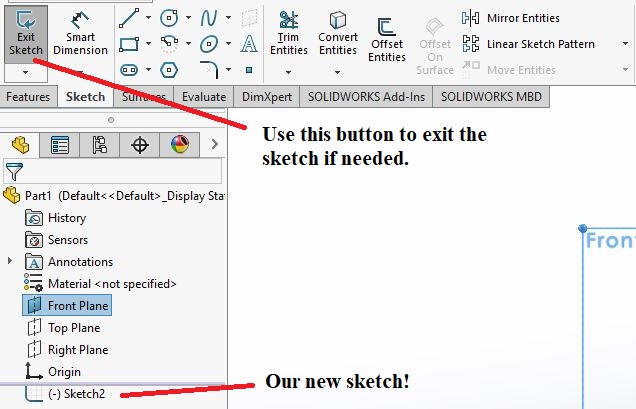Open the Convert Entities dropdown arrow
This screenshot has height=409, width=636.
[x=338, y=72]
